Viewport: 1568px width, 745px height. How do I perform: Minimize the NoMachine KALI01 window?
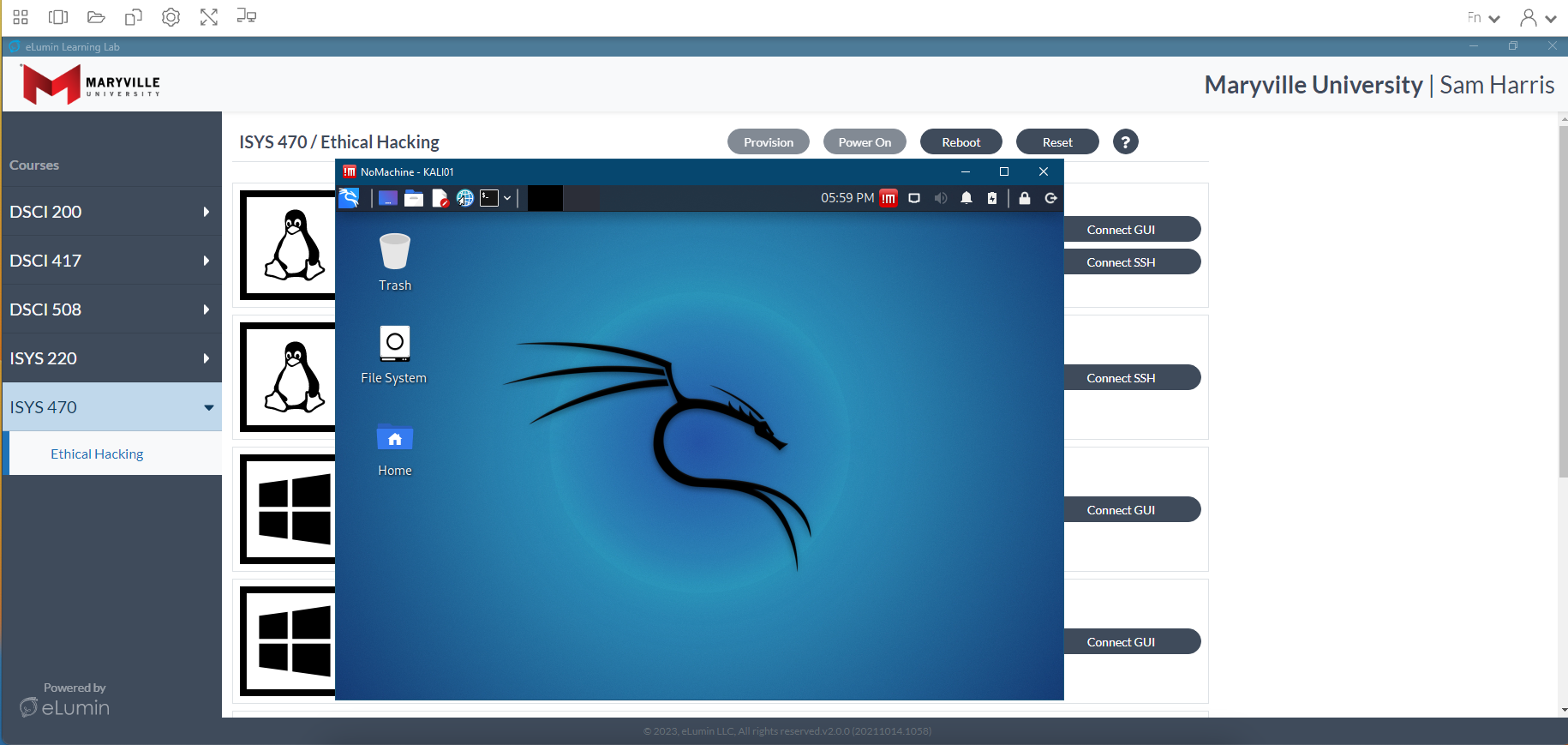click(966, 171)
